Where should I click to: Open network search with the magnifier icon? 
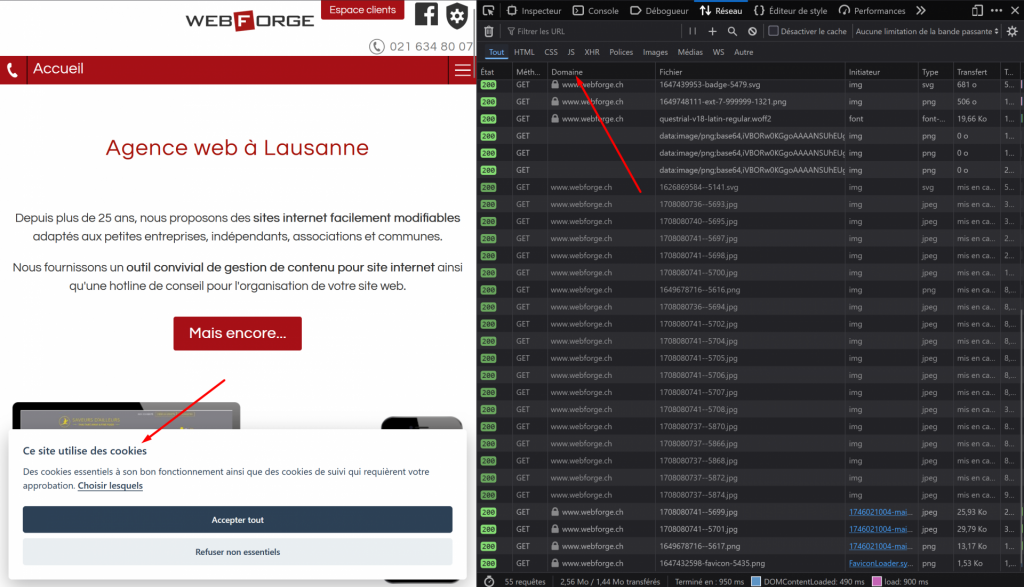click(733, 32)
